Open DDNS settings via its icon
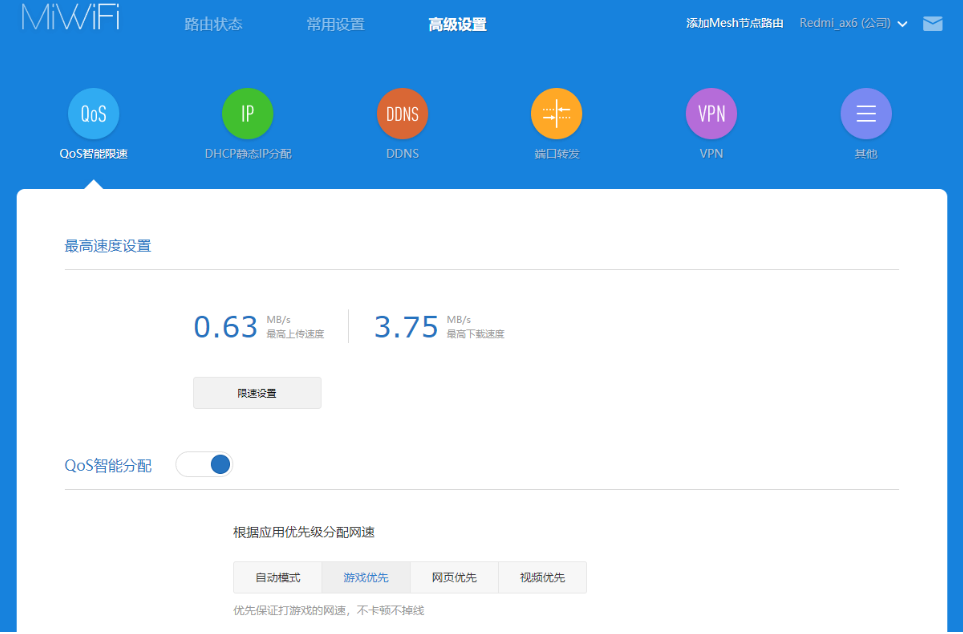The image size is (963, 634). click(x=402, y=113)
